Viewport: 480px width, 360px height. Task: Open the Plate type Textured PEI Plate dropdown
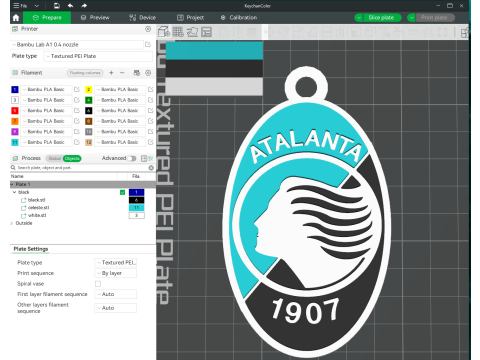pyautogui.click(x=98, y=56)
